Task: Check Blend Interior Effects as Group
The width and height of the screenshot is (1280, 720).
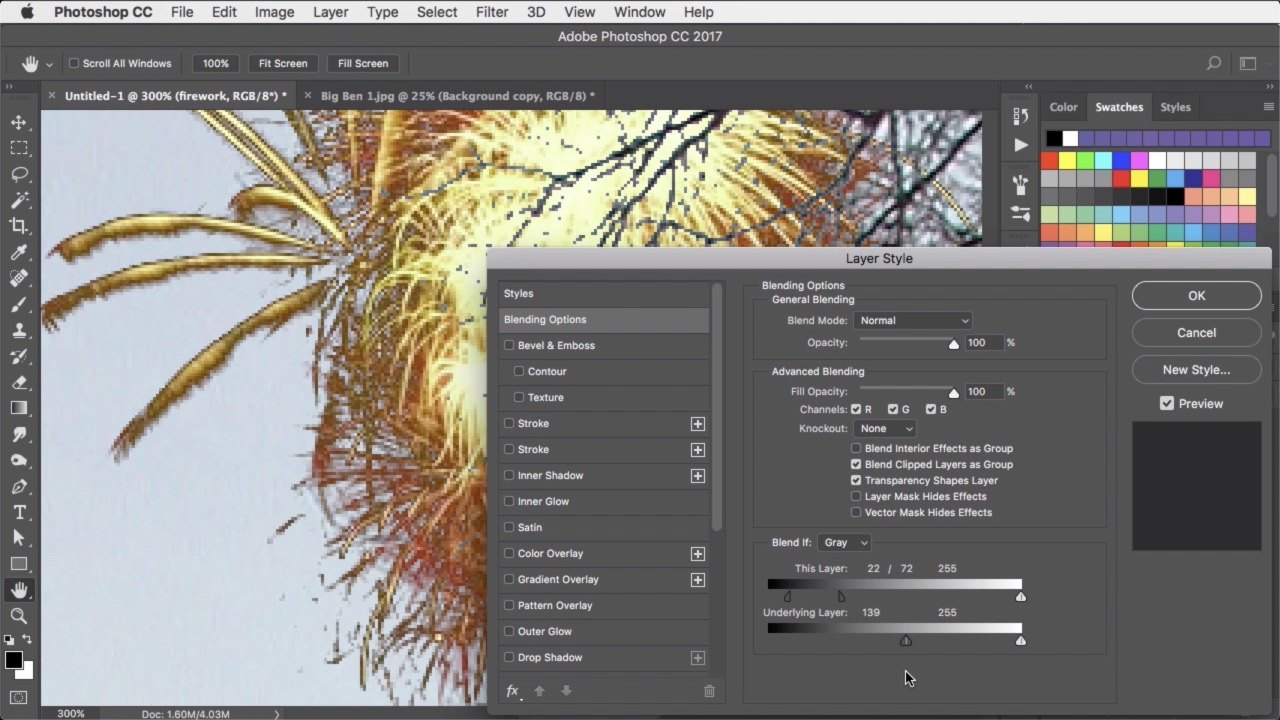Action: point(856,448)
